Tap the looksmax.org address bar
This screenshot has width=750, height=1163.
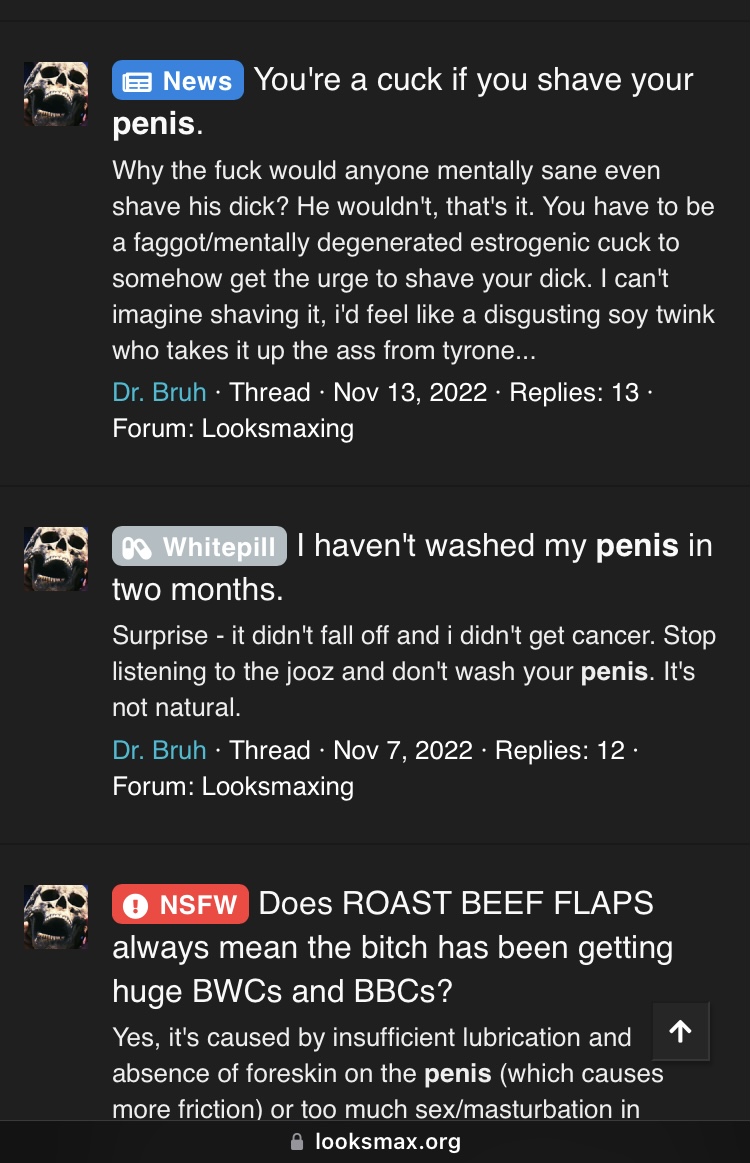375,1141
